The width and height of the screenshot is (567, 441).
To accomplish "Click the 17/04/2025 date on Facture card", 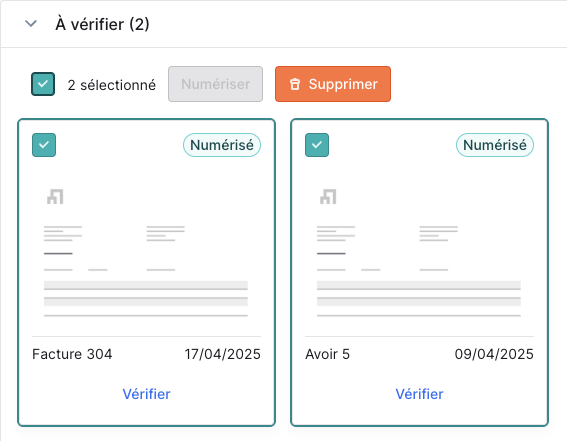I will coord(222,354).
